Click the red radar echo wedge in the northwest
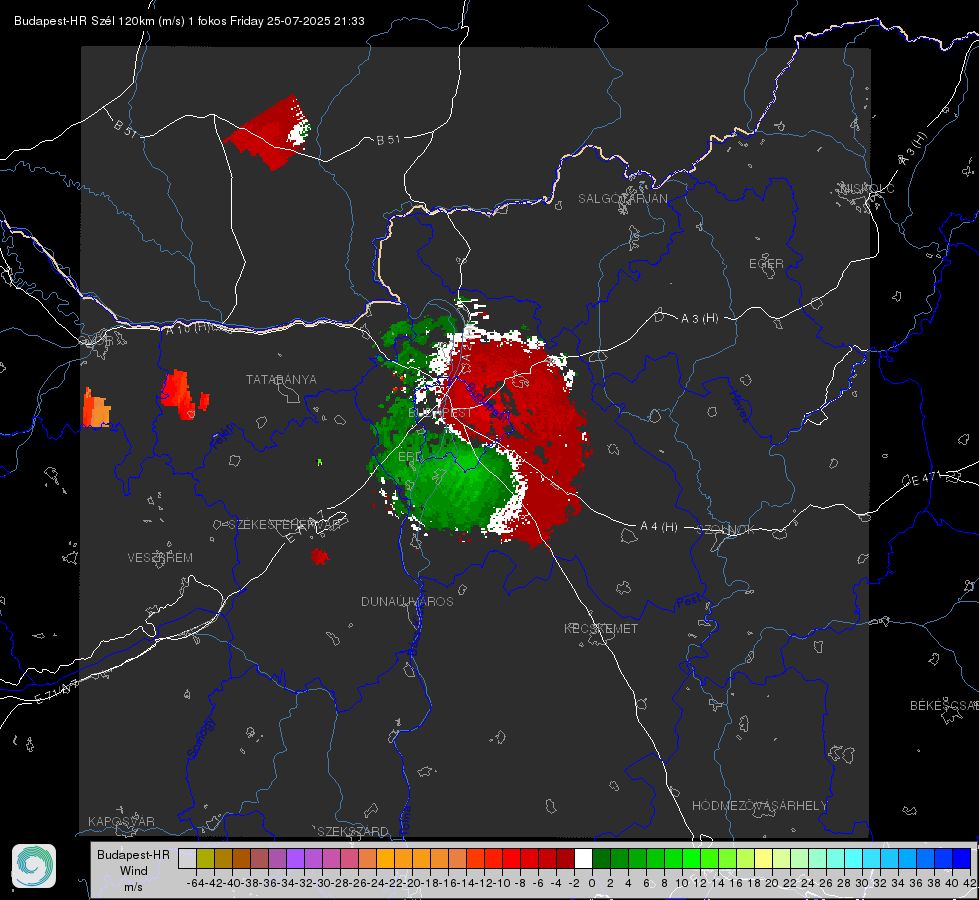 click(x=265, y=133)
